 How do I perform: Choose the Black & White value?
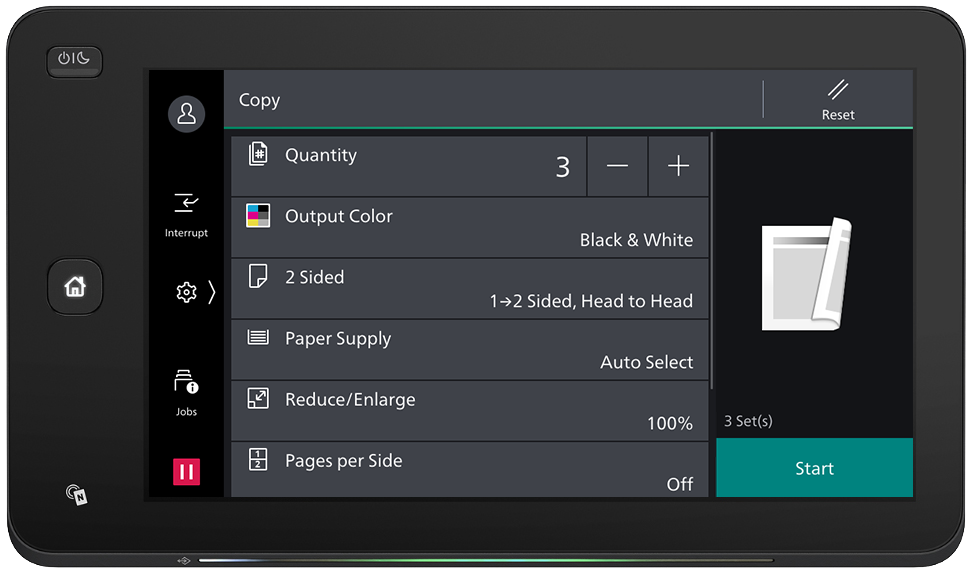(636, 240)
